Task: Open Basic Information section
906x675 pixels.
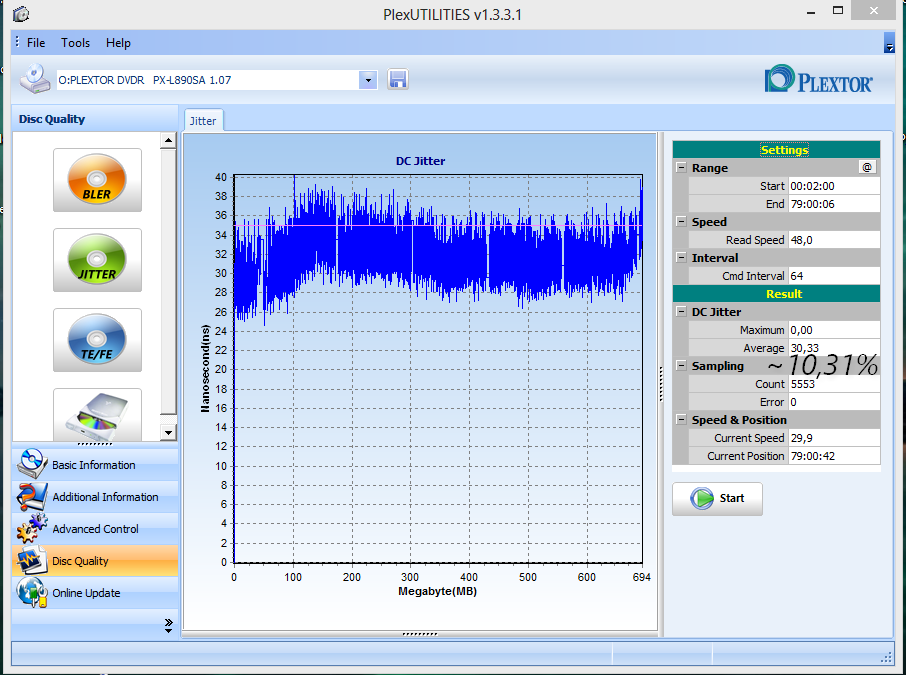Action: (95, 464)
